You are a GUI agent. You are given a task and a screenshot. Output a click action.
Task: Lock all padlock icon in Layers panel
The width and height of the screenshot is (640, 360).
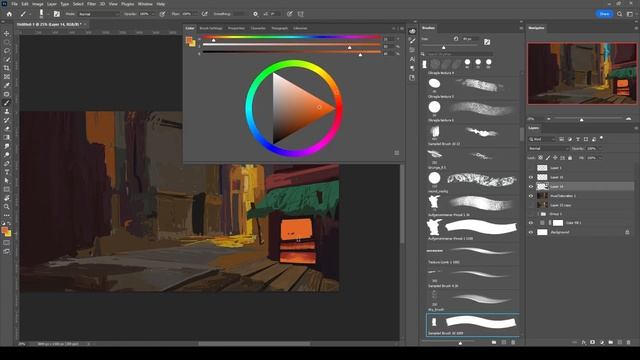570,158
